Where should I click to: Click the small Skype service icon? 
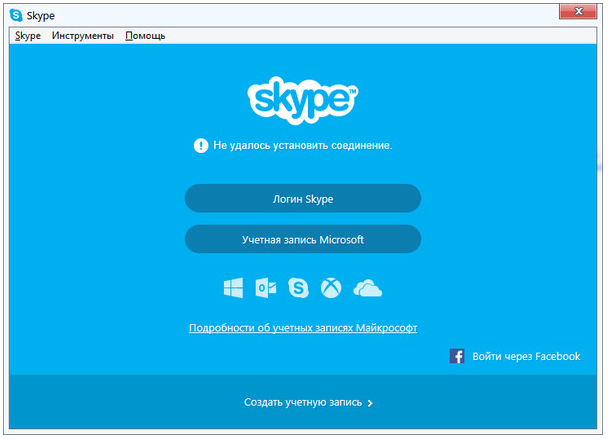[298, 288]
